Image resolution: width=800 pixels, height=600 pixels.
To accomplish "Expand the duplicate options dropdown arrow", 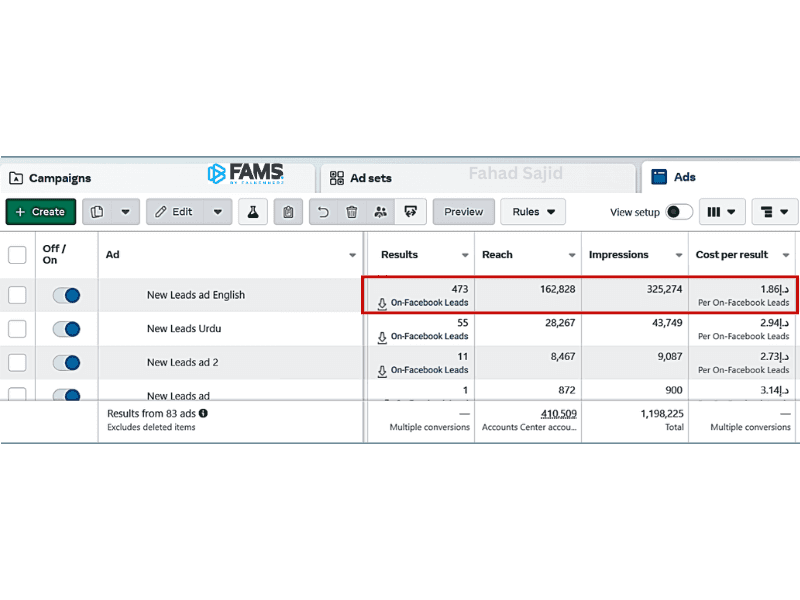I will click(x=126, y=212).
